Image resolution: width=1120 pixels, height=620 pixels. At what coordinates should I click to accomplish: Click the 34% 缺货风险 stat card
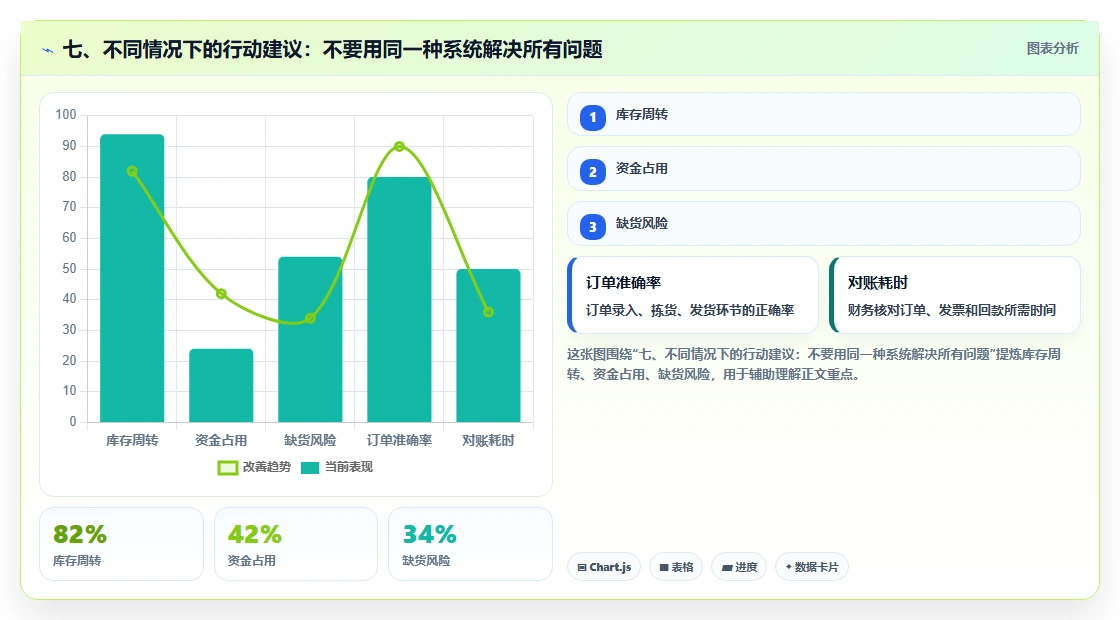(x=470, y=544)
